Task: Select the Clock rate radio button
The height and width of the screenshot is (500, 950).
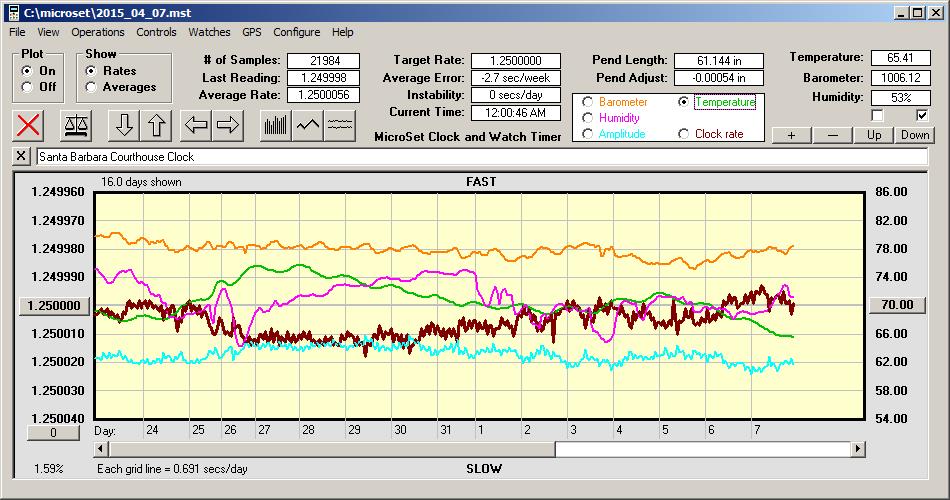Action: pos(683,133)
